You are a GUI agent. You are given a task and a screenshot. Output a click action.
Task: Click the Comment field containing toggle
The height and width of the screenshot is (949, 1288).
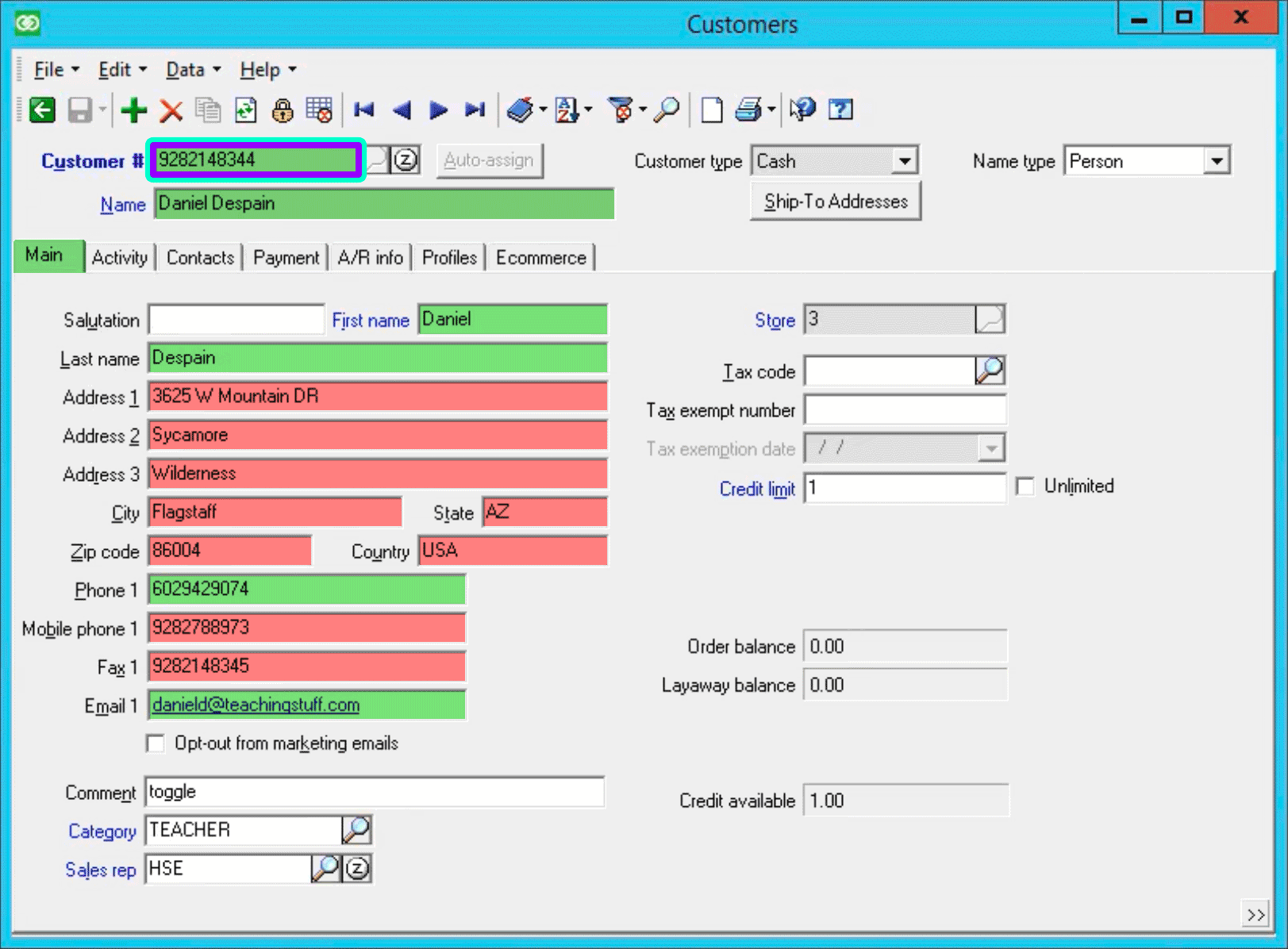(373, 791)
